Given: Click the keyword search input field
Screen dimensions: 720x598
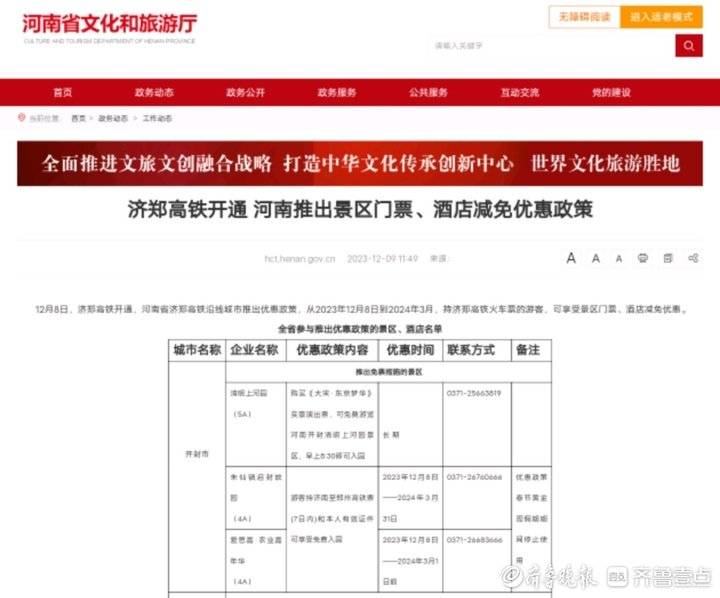Looking at the screenshot, I should [551, 45].
